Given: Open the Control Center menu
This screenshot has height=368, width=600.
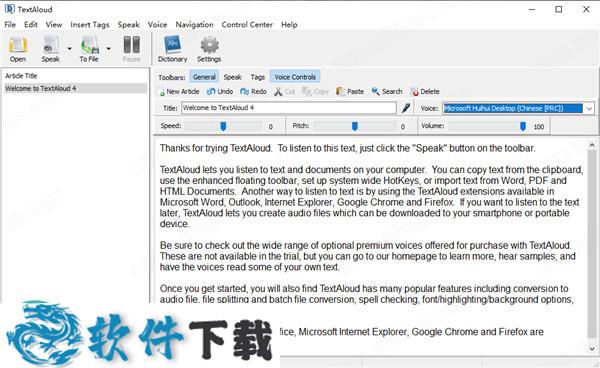Looking at the screenshot, I should [247, 24].
